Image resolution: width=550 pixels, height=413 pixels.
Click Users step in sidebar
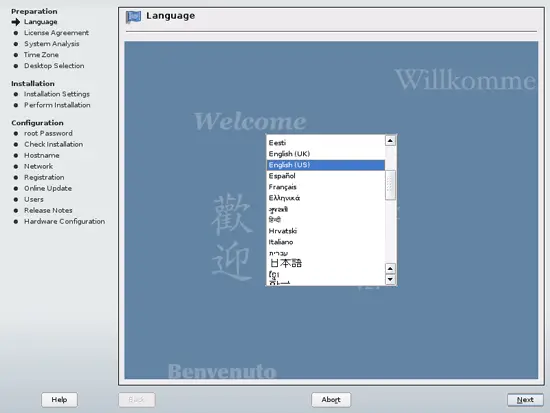(x=34, y=199)
